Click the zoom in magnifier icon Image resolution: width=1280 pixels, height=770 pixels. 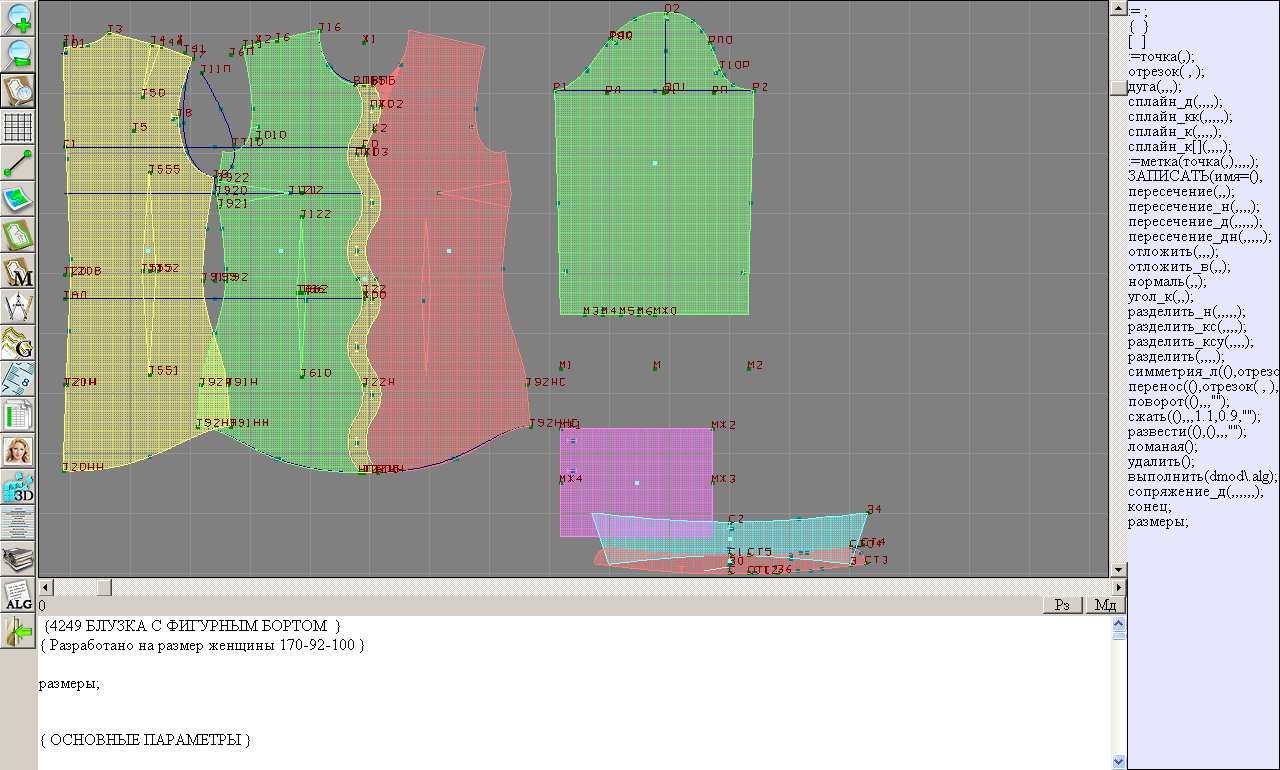[19, 18]
